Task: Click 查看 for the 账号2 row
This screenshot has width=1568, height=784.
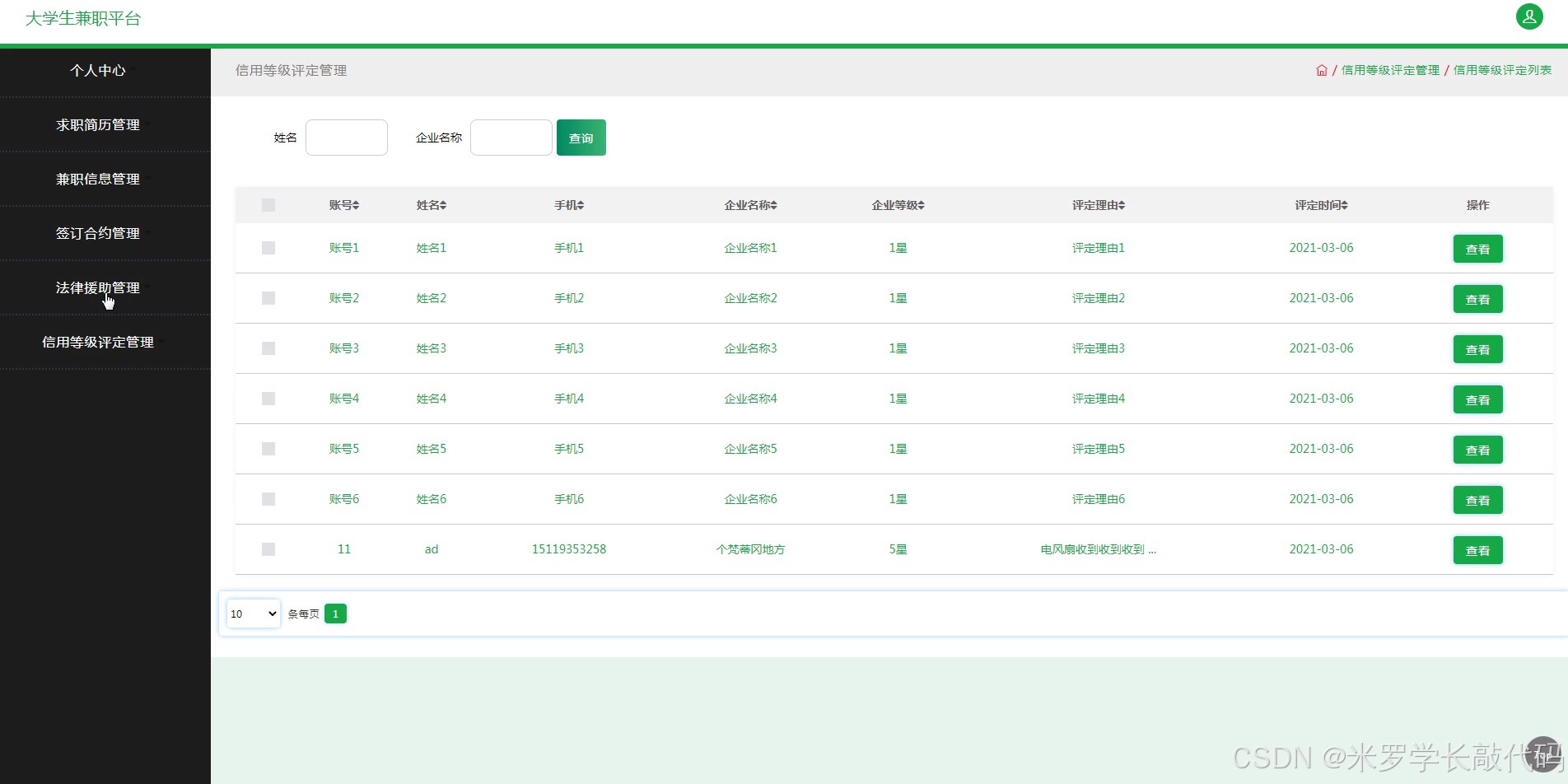Action: [1477, 299]
